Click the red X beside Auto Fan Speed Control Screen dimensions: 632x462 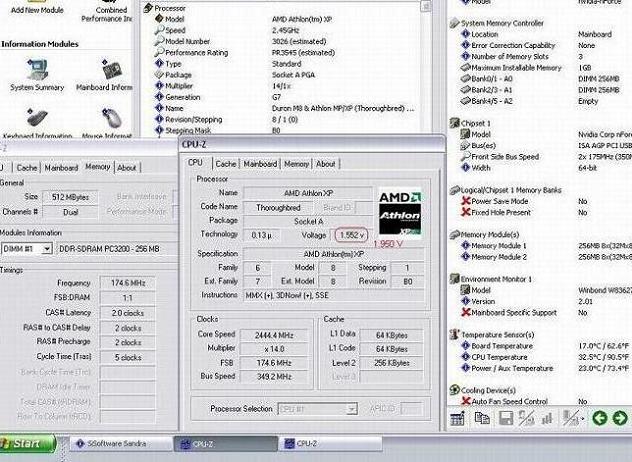[x=466, y=401]
